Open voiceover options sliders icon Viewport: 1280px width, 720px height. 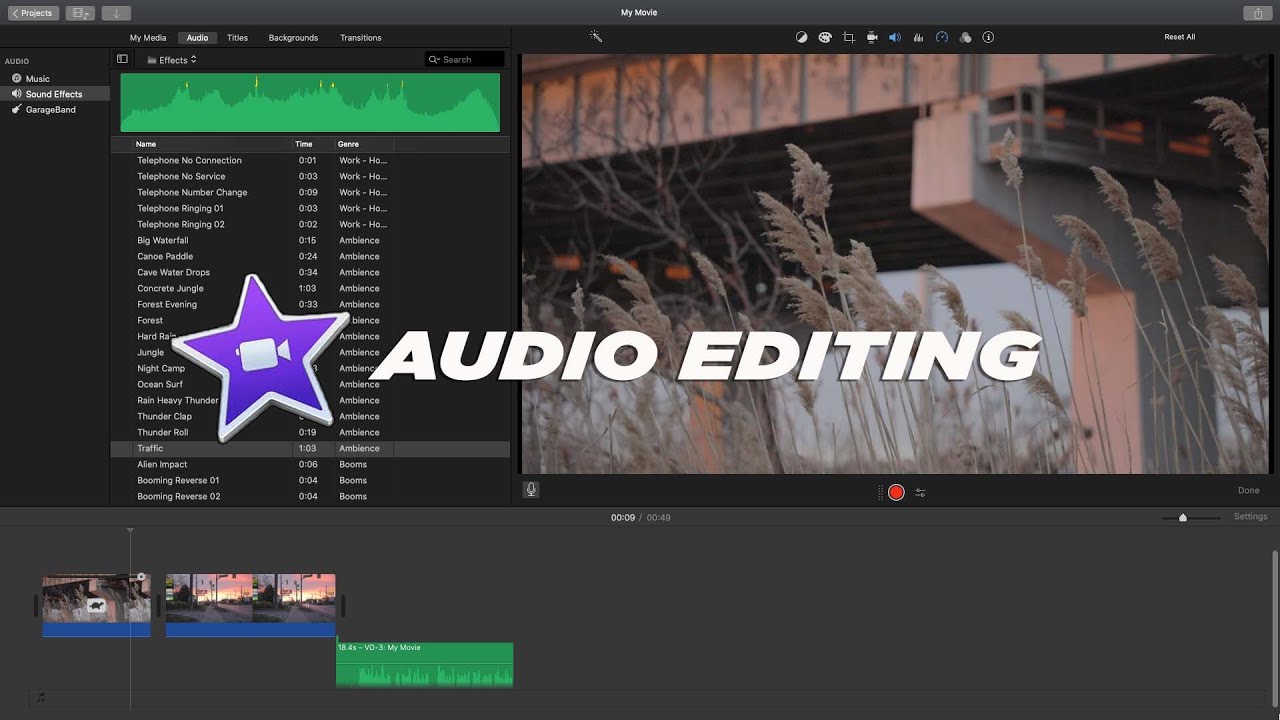[x=920, y=492]
